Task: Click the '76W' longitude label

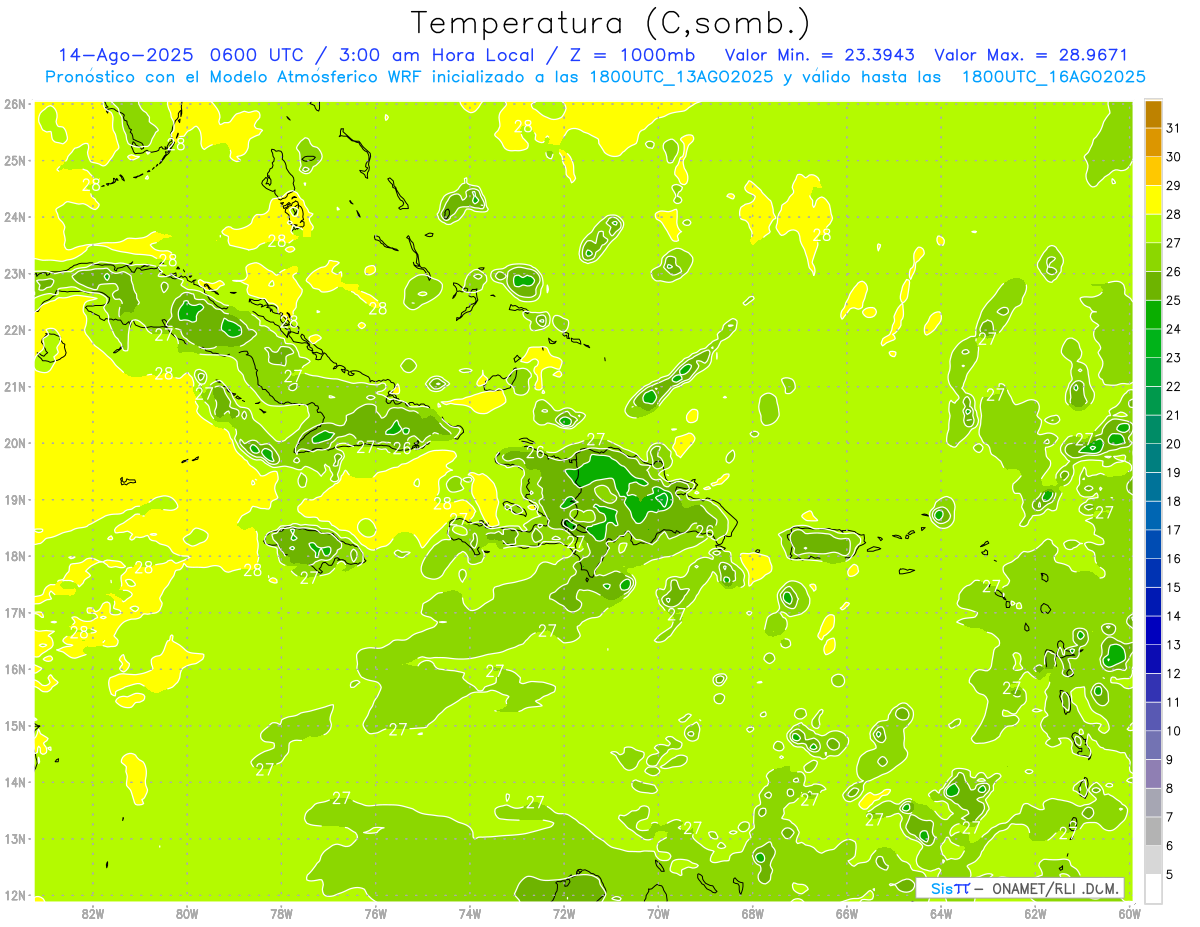Action: tap(376, 913)
